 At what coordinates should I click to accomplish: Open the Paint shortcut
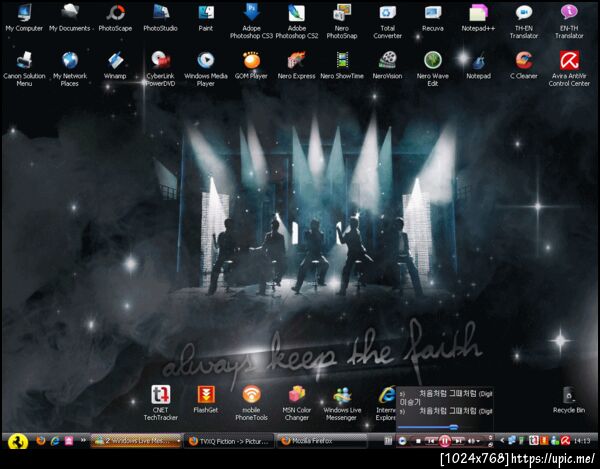[x=206, y=18]
